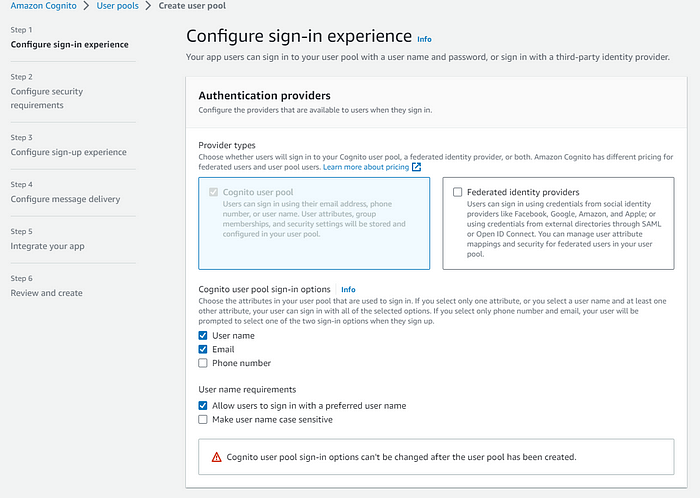Select Step 3 Configure sign-up experience
This screenshot has height=498, width=700.
[x=68, y=152]
